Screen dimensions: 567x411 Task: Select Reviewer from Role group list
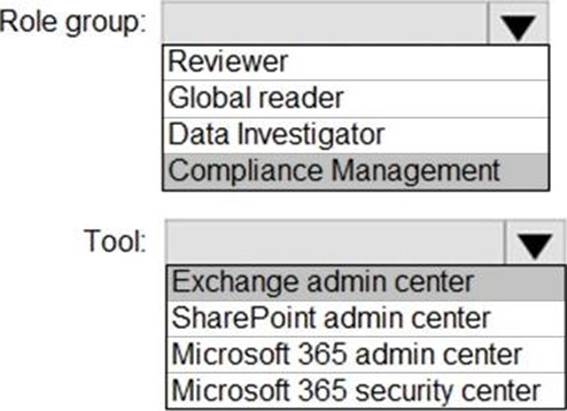(356, 63)
